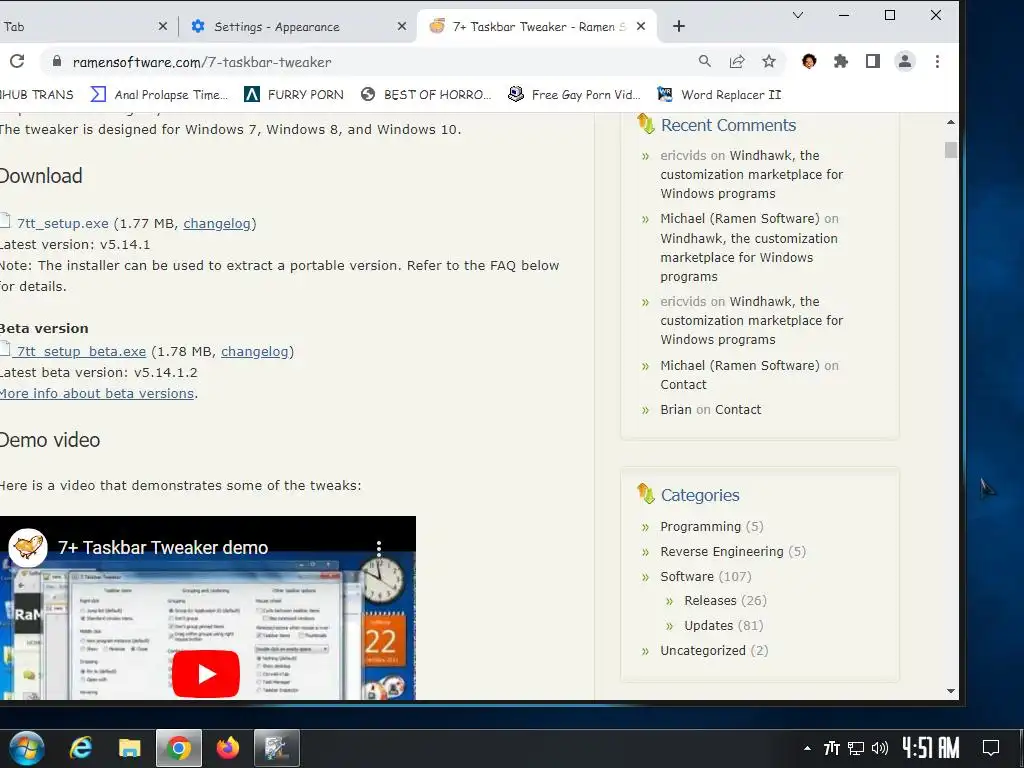The width and height of the screenshot is (1024, 768).
Task: Click the address bar search magnifier icon
Action: point(705,61)
